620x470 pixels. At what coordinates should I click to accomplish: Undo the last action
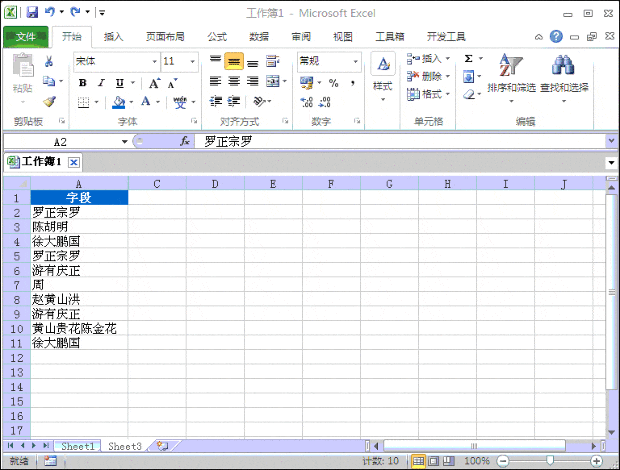pyautogui.click(x=49, y=12)
